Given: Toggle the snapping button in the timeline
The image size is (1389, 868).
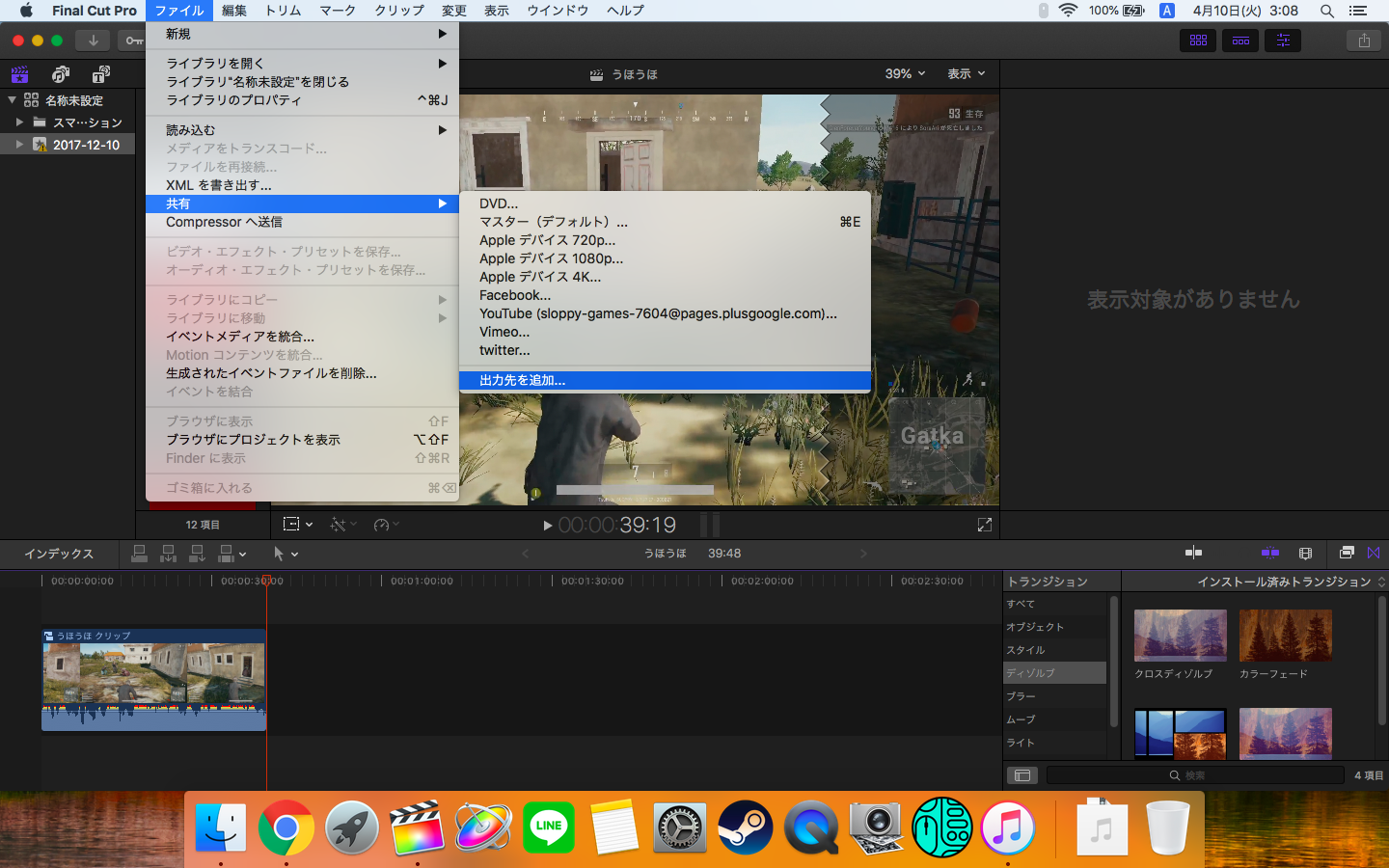Looking at the screenshot, I should point(1269,553).
